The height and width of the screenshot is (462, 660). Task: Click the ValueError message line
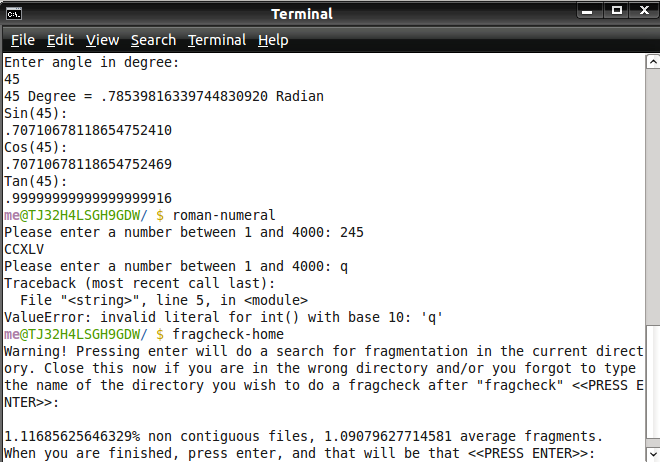coord(223,317)
